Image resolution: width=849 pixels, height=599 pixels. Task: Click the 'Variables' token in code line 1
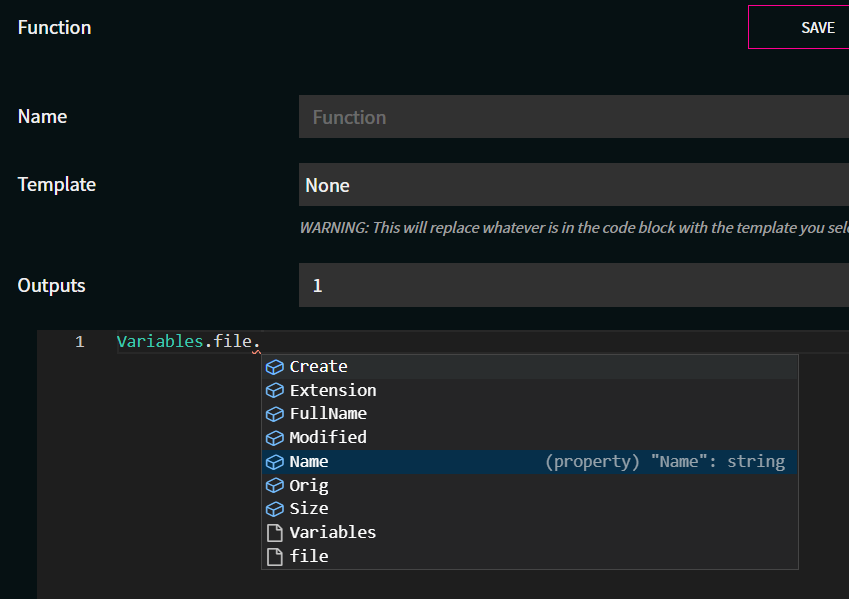(x=160, y=341)
